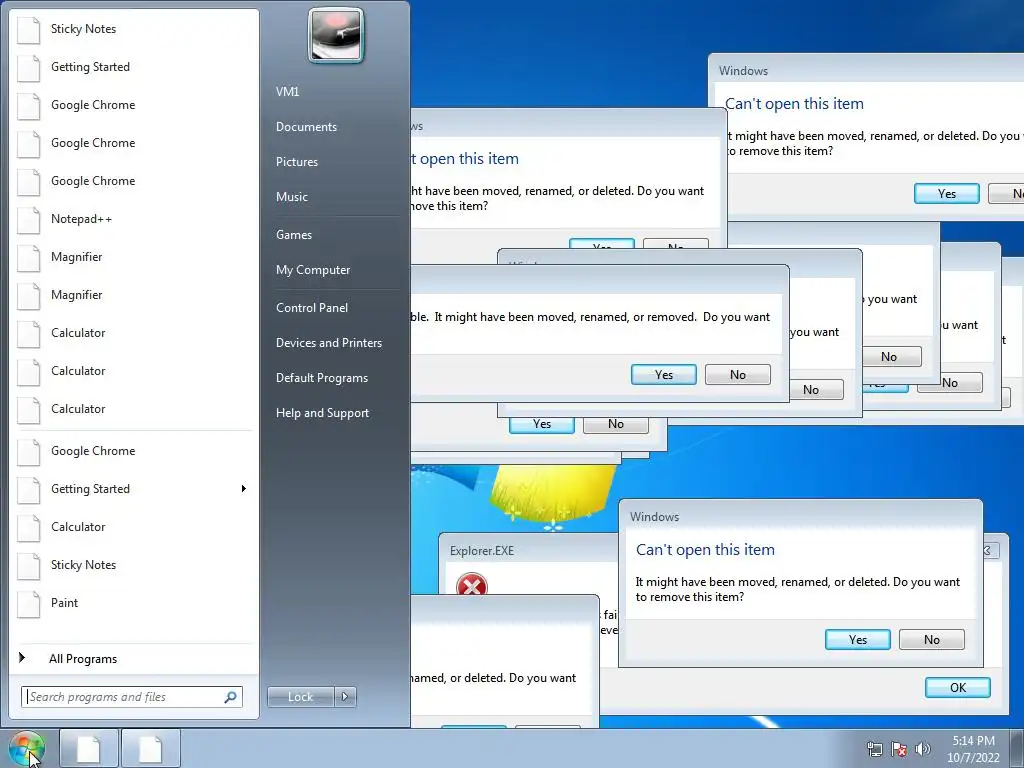Open the Getting Started entry below Sticky Notes at the top
This screenshot has height=768, width=1024.
134,67
